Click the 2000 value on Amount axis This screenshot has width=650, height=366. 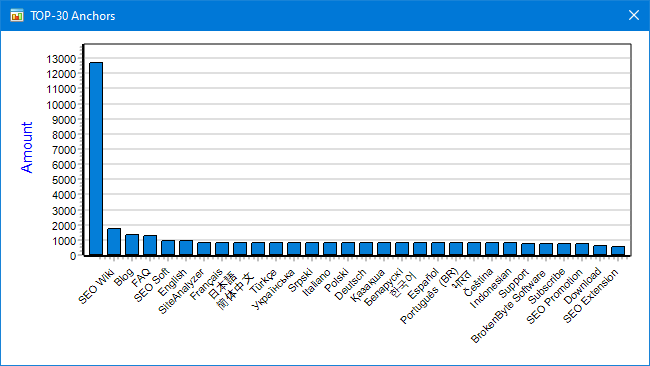[x=64, y=226]
